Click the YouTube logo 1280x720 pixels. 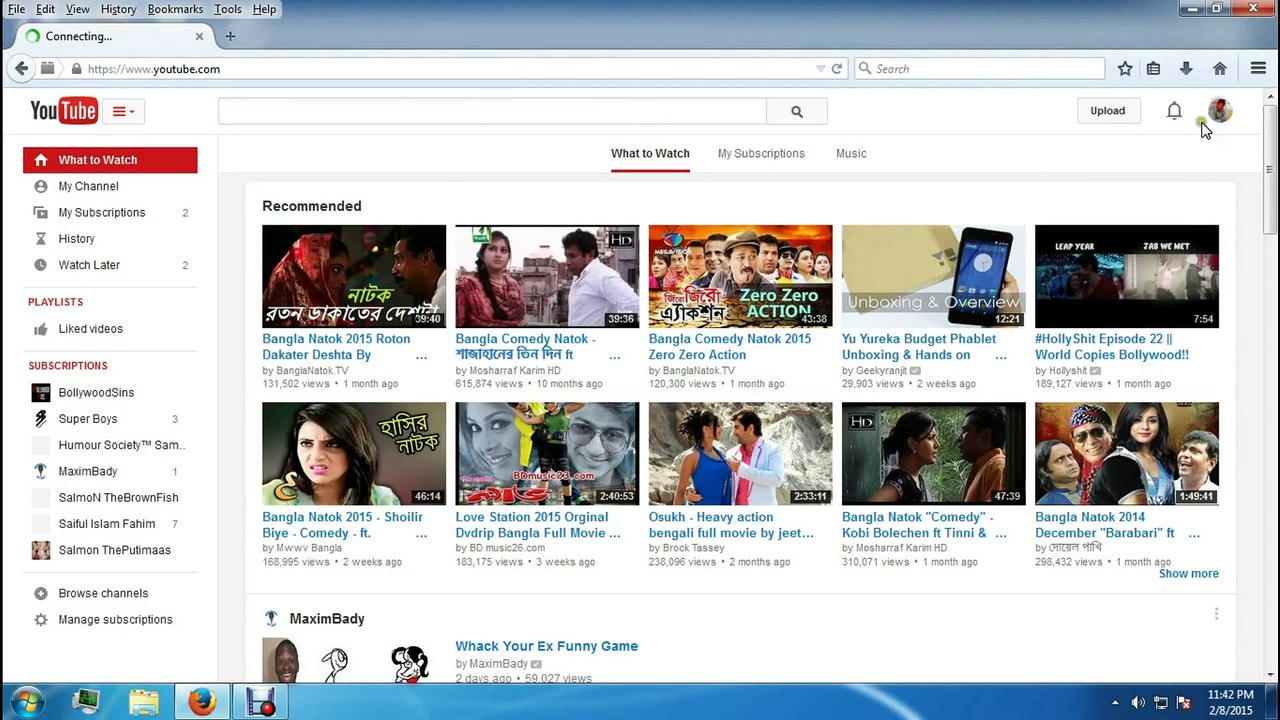[63, 111]
